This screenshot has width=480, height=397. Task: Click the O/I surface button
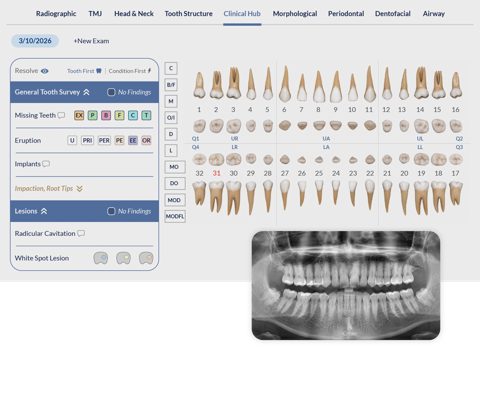pyautogui.click(x=171, y=117)
